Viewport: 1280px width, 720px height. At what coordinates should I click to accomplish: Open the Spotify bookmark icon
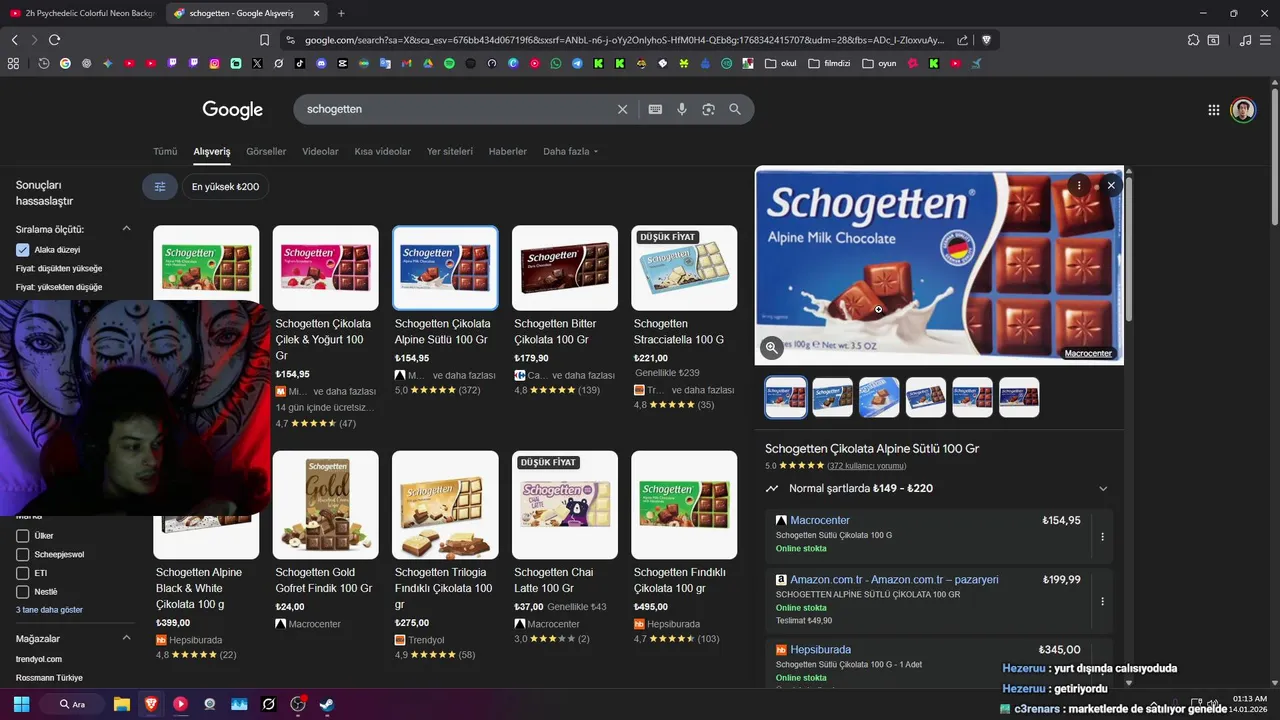[x=449, y=64]
